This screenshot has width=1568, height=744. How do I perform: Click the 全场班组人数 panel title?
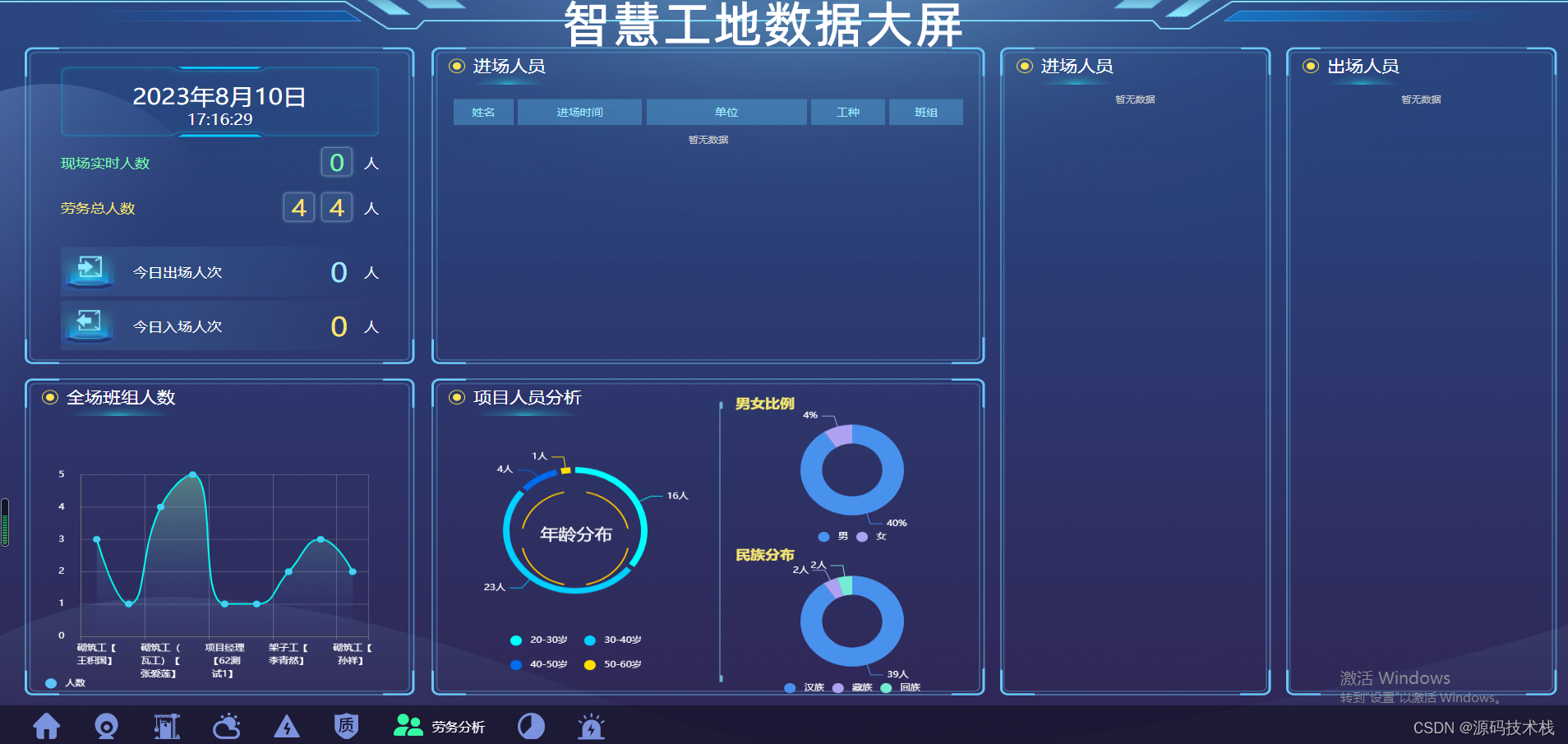[121, 397]
